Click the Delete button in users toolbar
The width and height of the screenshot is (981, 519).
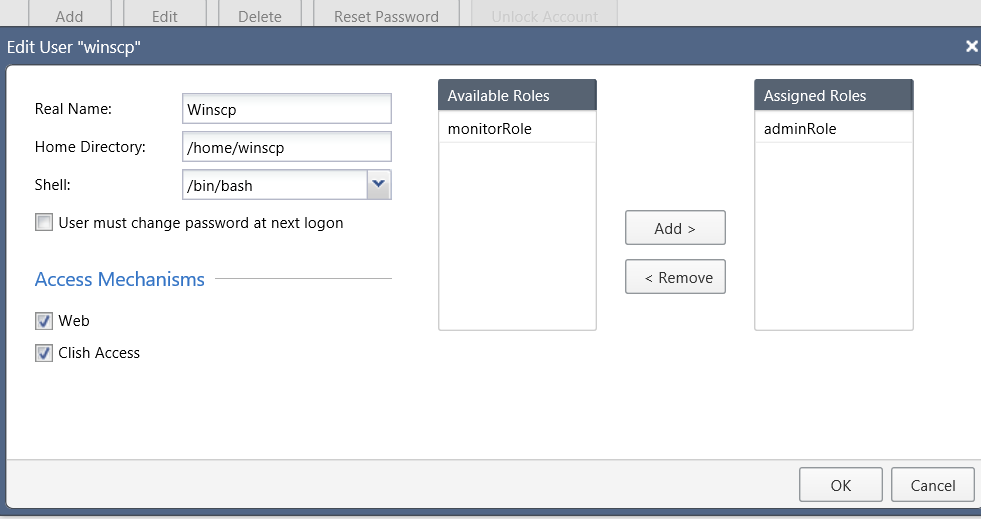(260, 15)
